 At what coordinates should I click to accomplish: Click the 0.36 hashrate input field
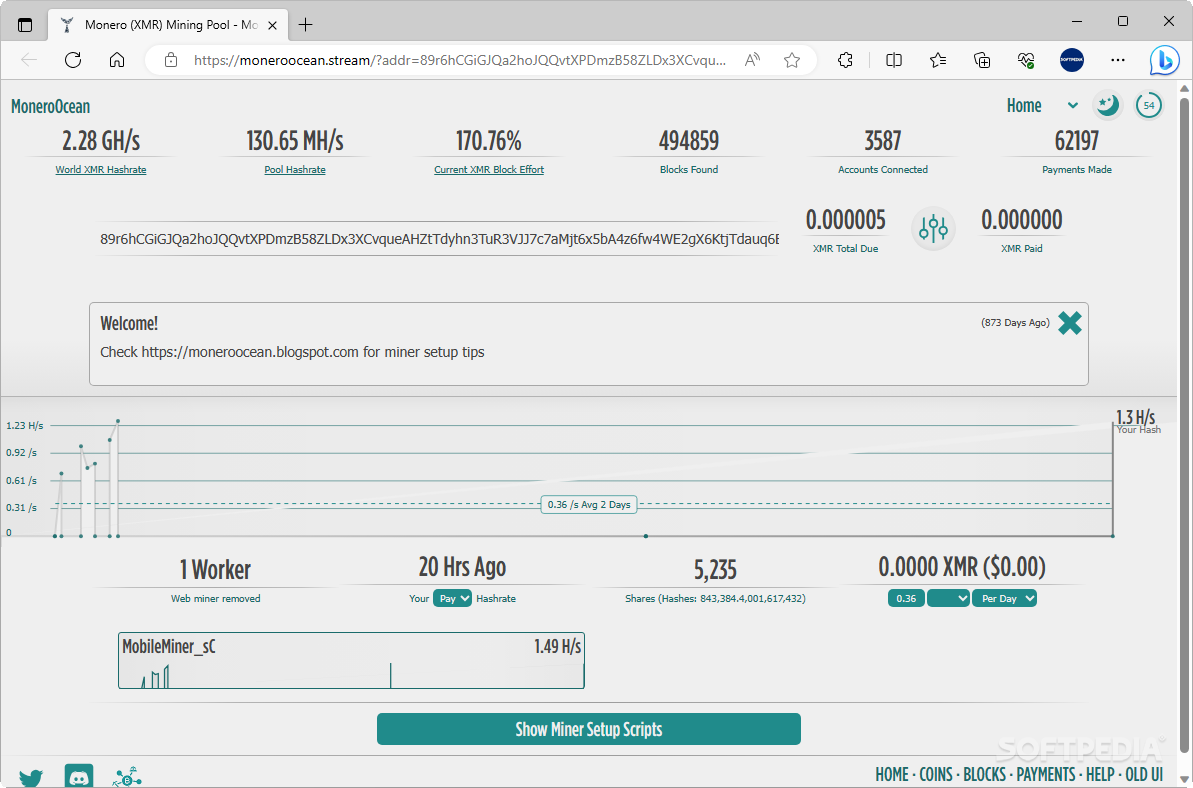pos(906,599)
